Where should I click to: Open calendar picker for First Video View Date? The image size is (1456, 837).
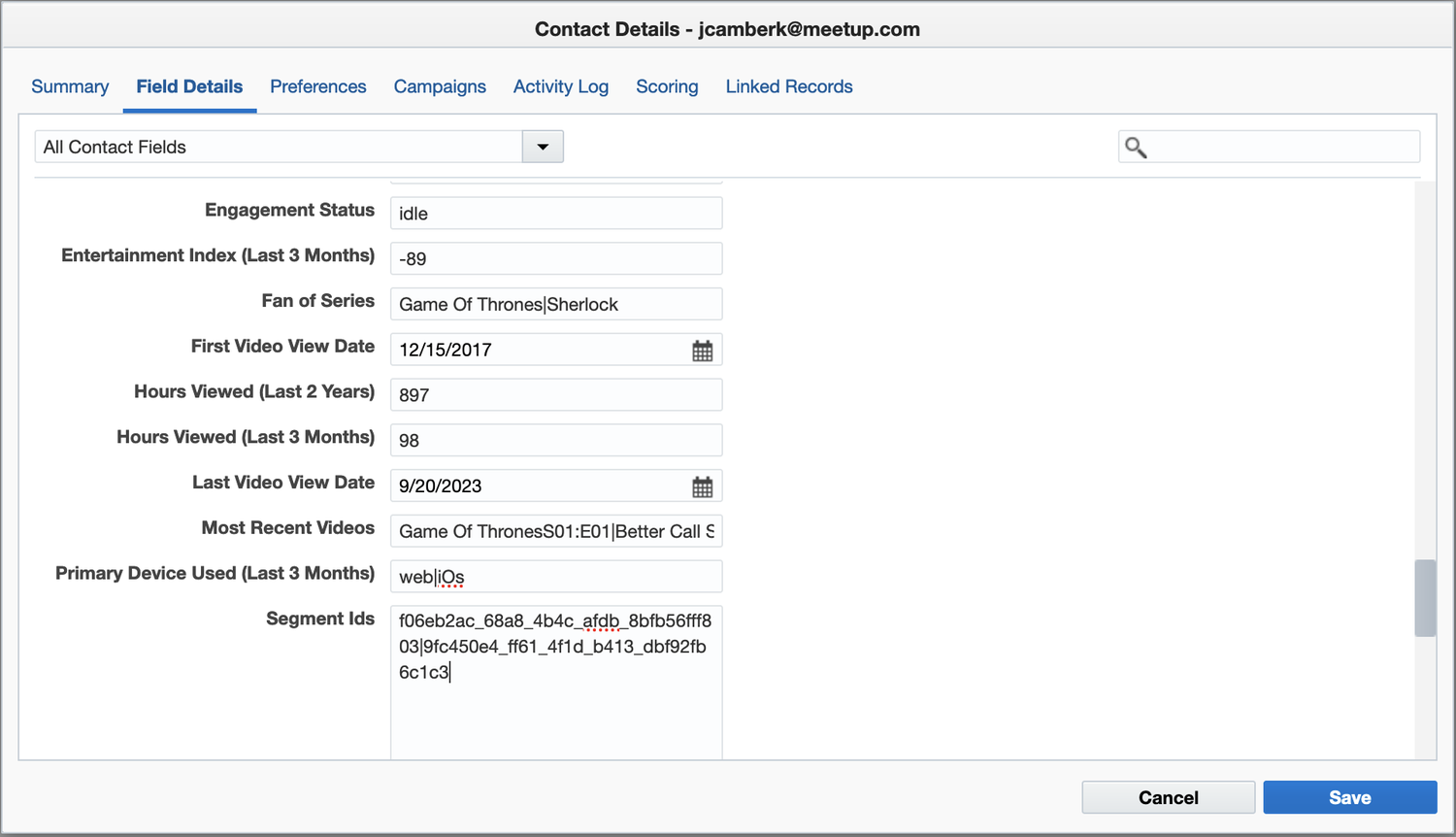click(x=702, y=351)
